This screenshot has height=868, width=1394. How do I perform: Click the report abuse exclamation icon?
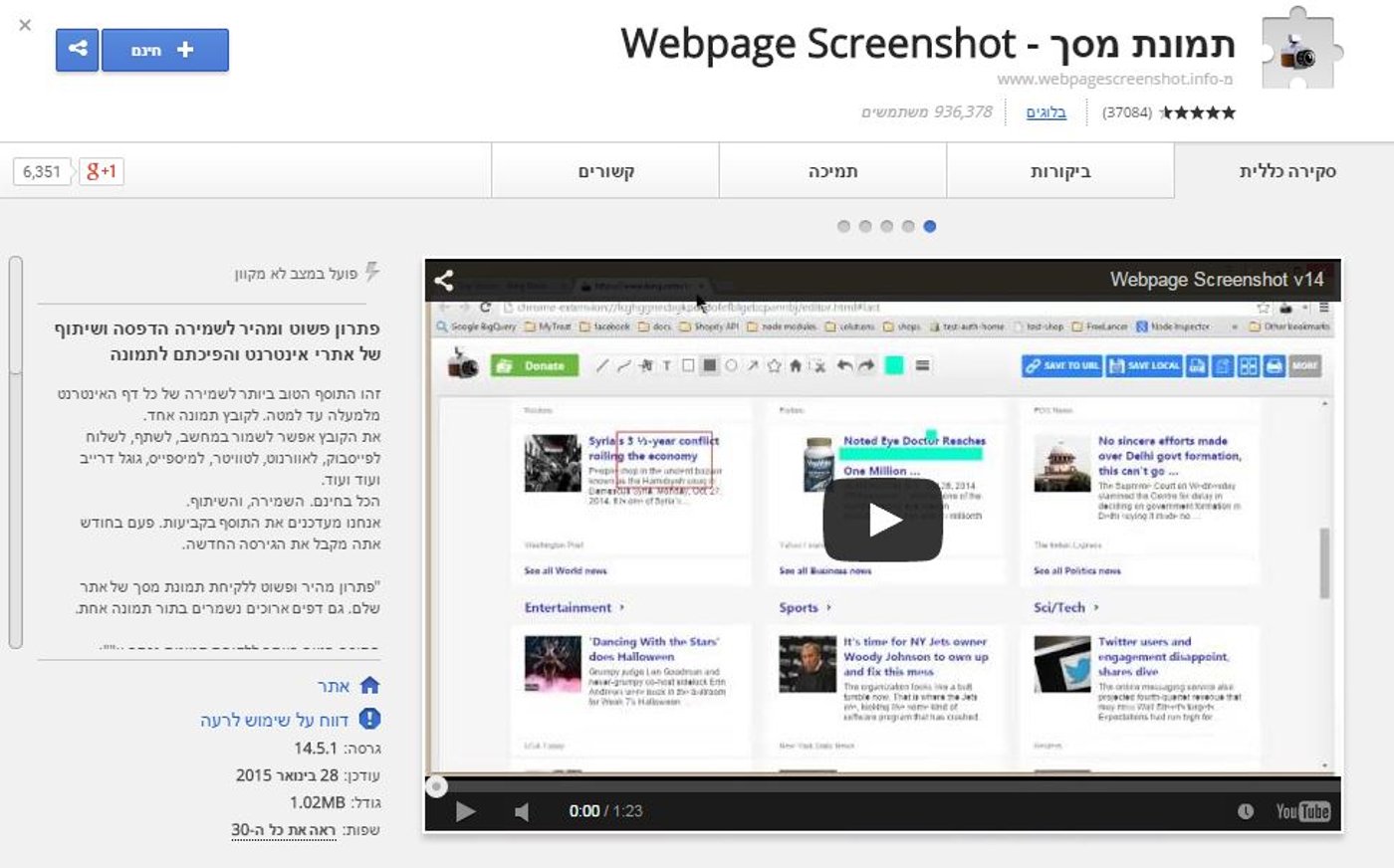coord(369,719)
